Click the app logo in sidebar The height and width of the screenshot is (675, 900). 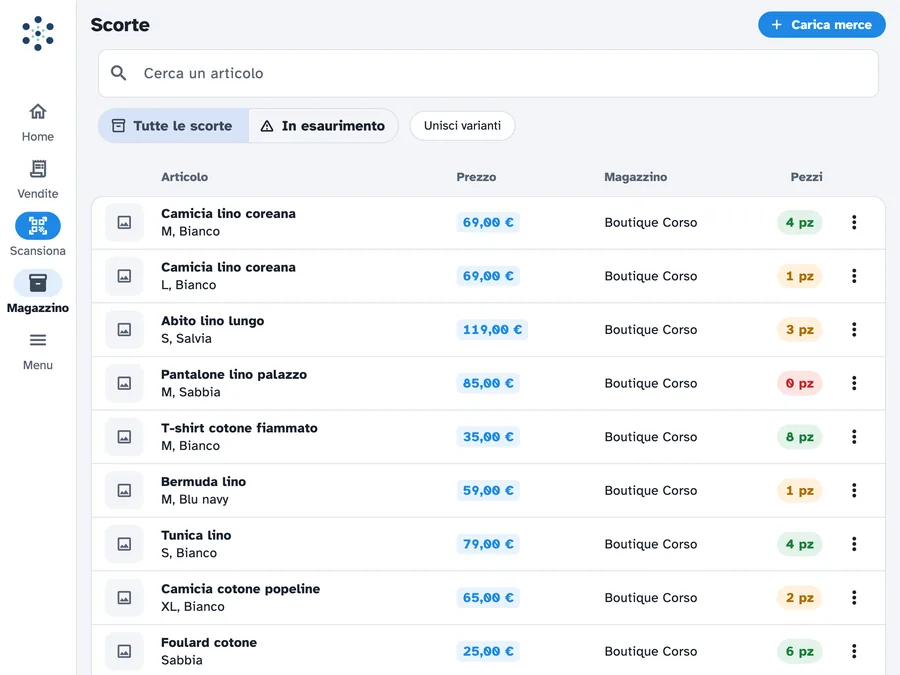[x=38, y=33]
